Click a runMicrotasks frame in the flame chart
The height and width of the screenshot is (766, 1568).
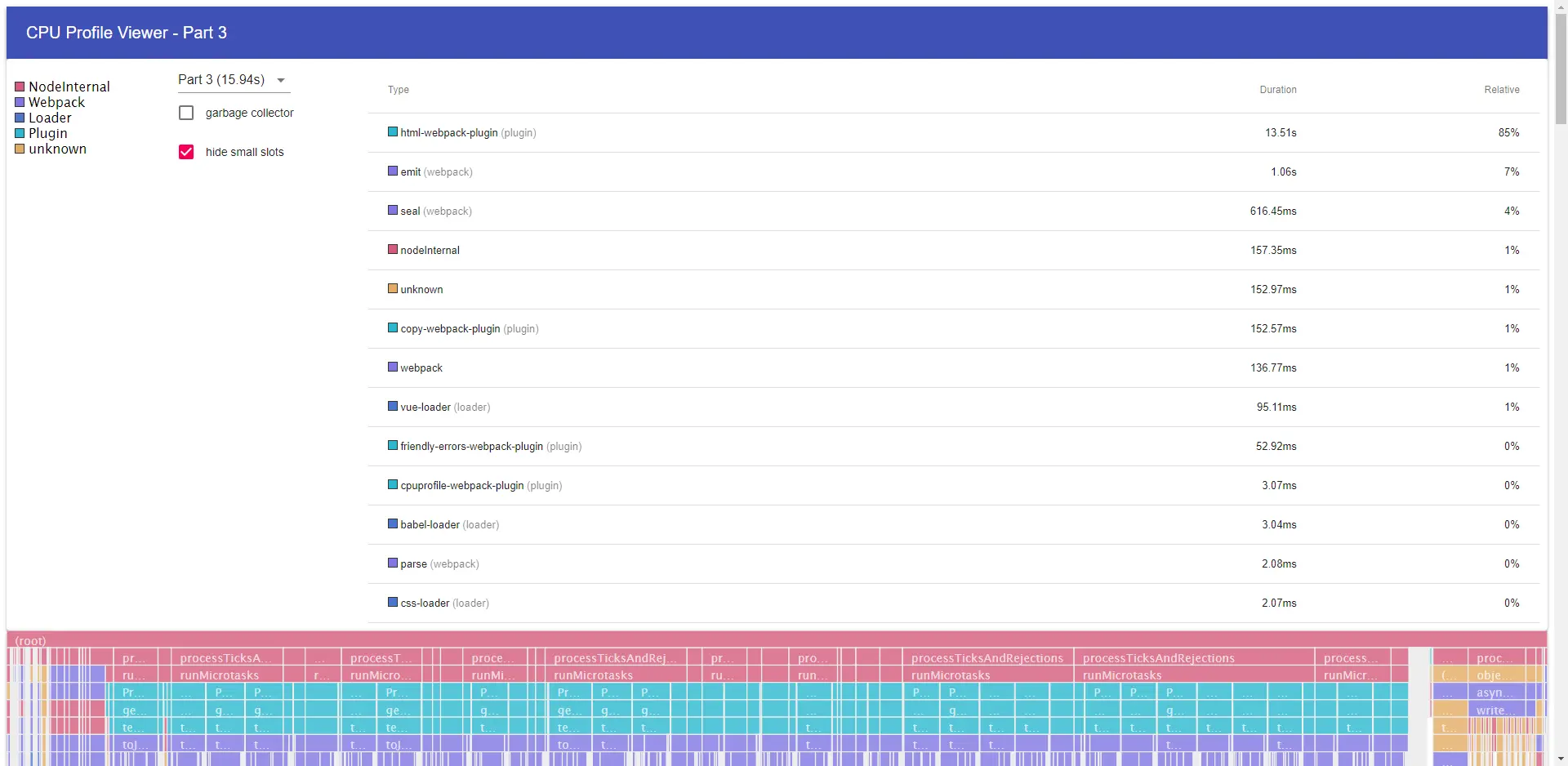tap(951, 675)
